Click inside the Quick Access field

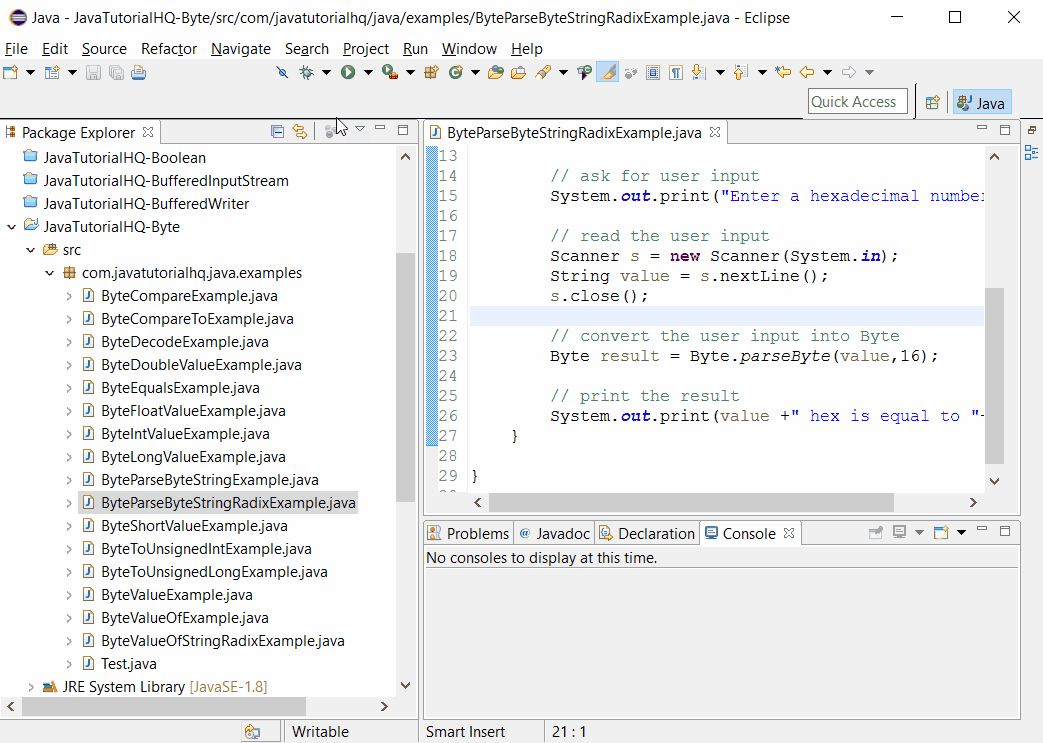click(855, 101)
